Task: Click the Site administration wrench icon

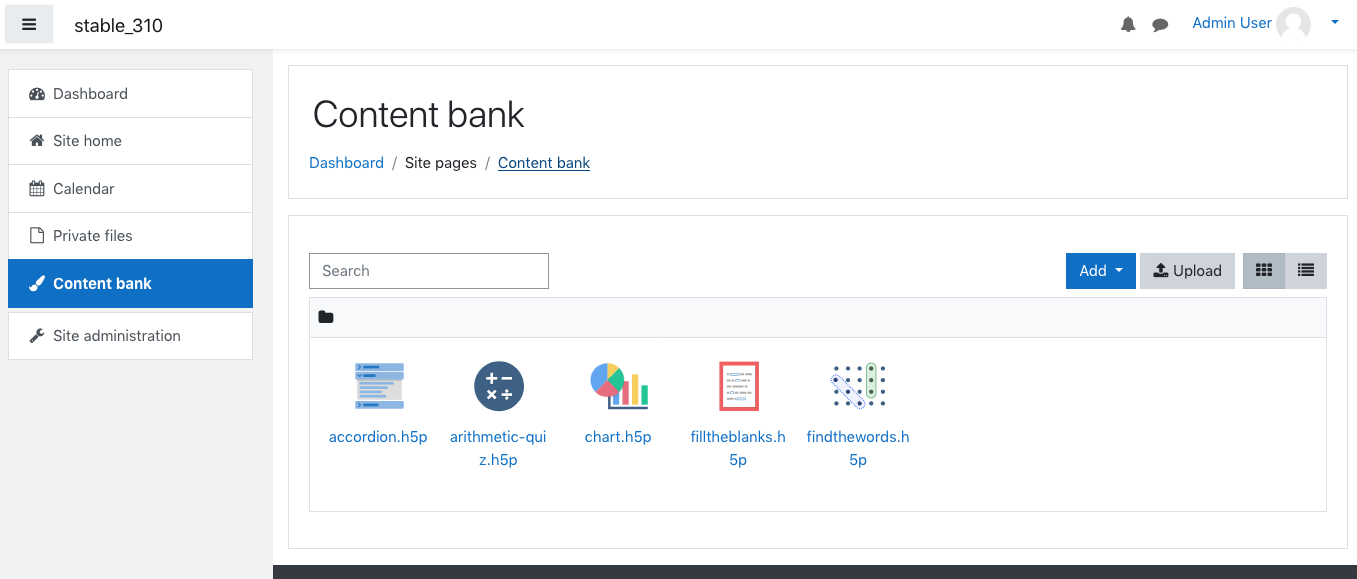Action: point(37,336)
